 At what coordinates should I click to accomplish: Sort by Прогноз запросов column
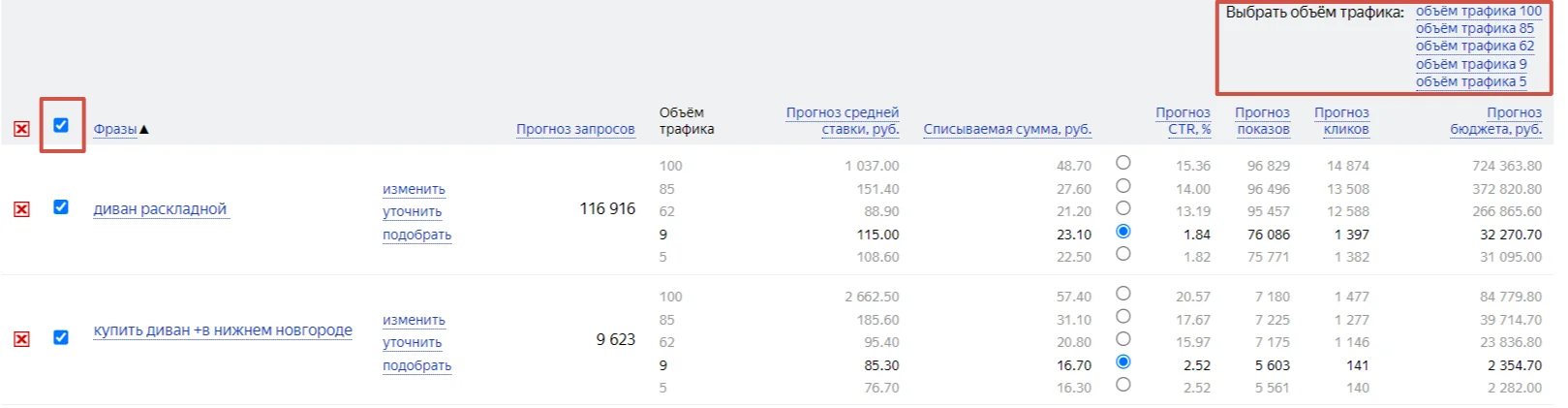tap(575, 129)
